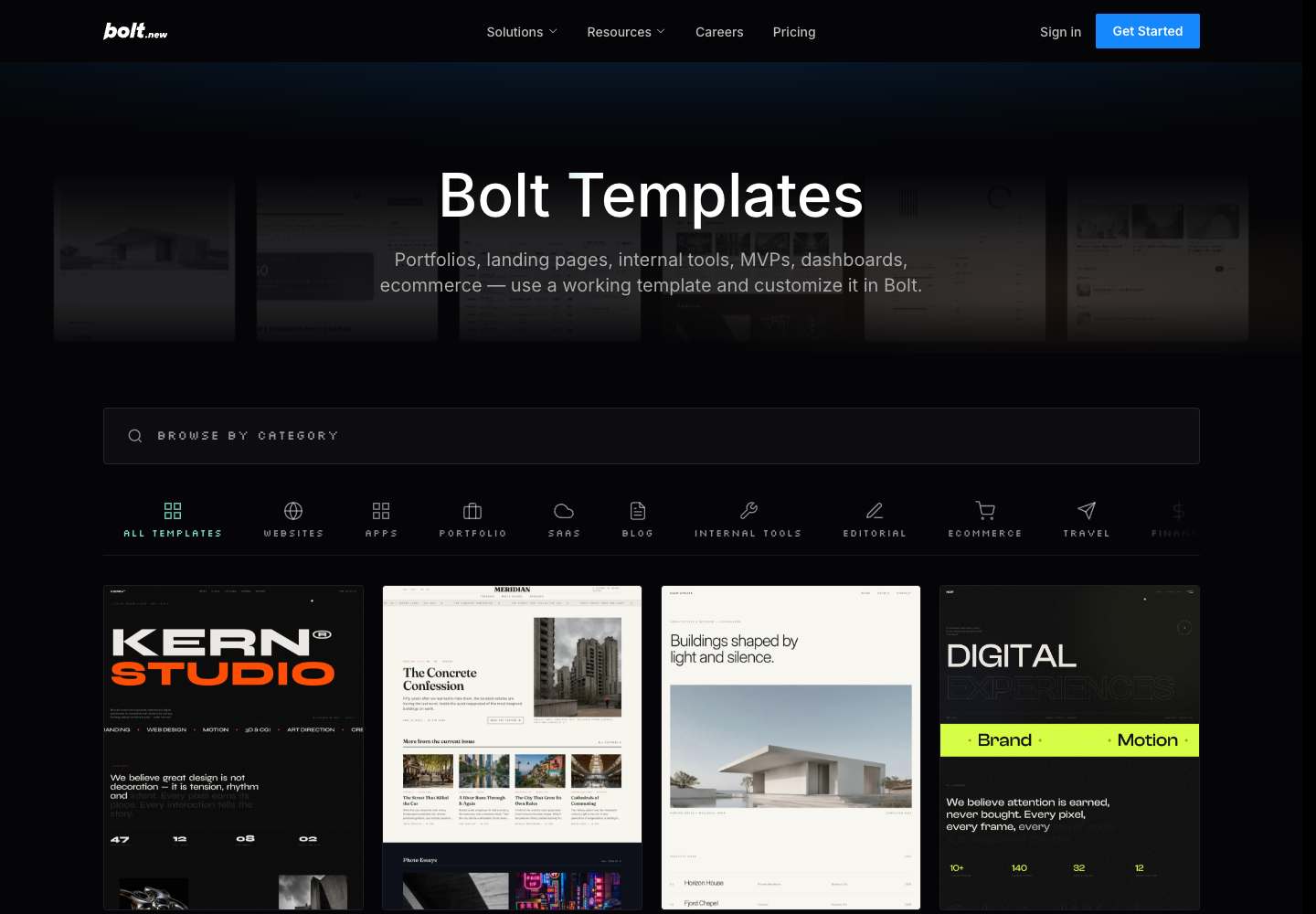
Task: Switch to the Editorial tab label
Action: pos(875,534)
